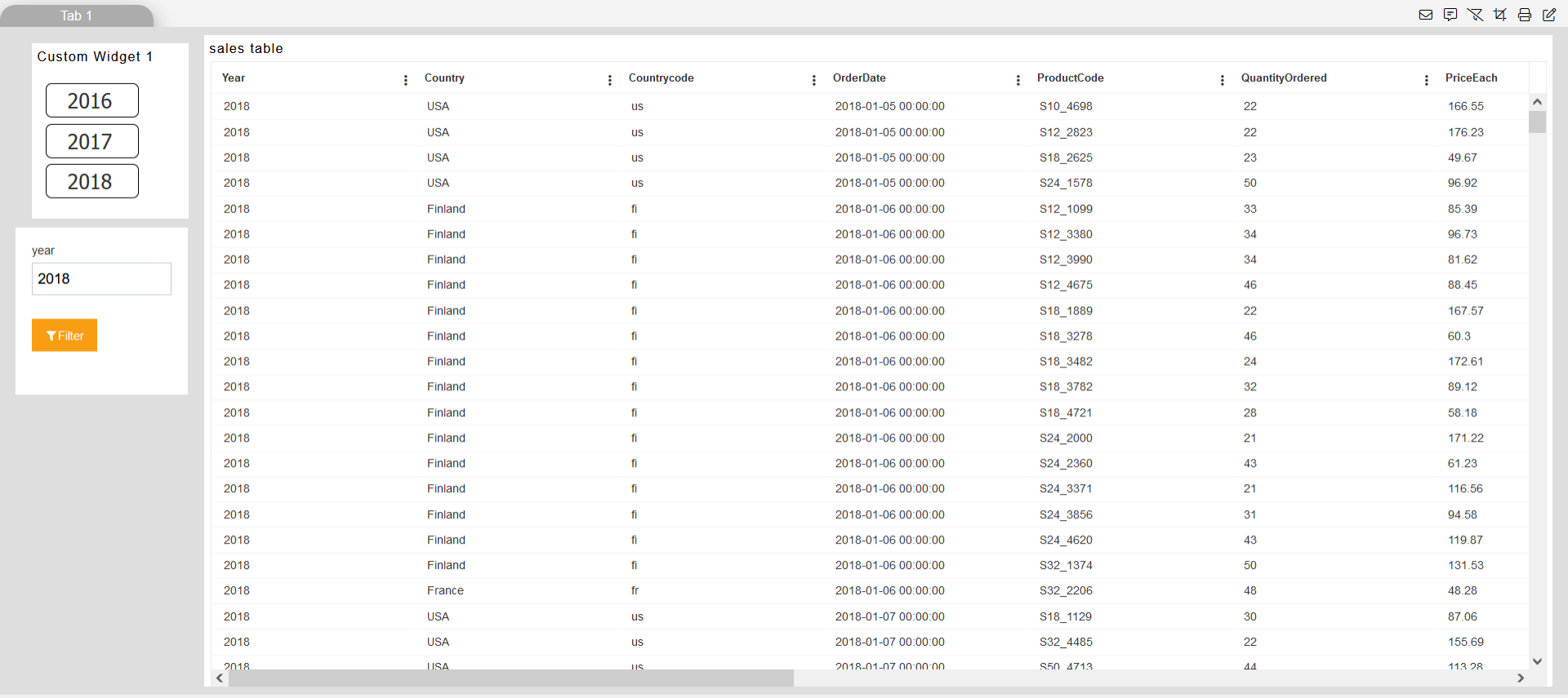Click the orange Filter button

click(65, 336)
